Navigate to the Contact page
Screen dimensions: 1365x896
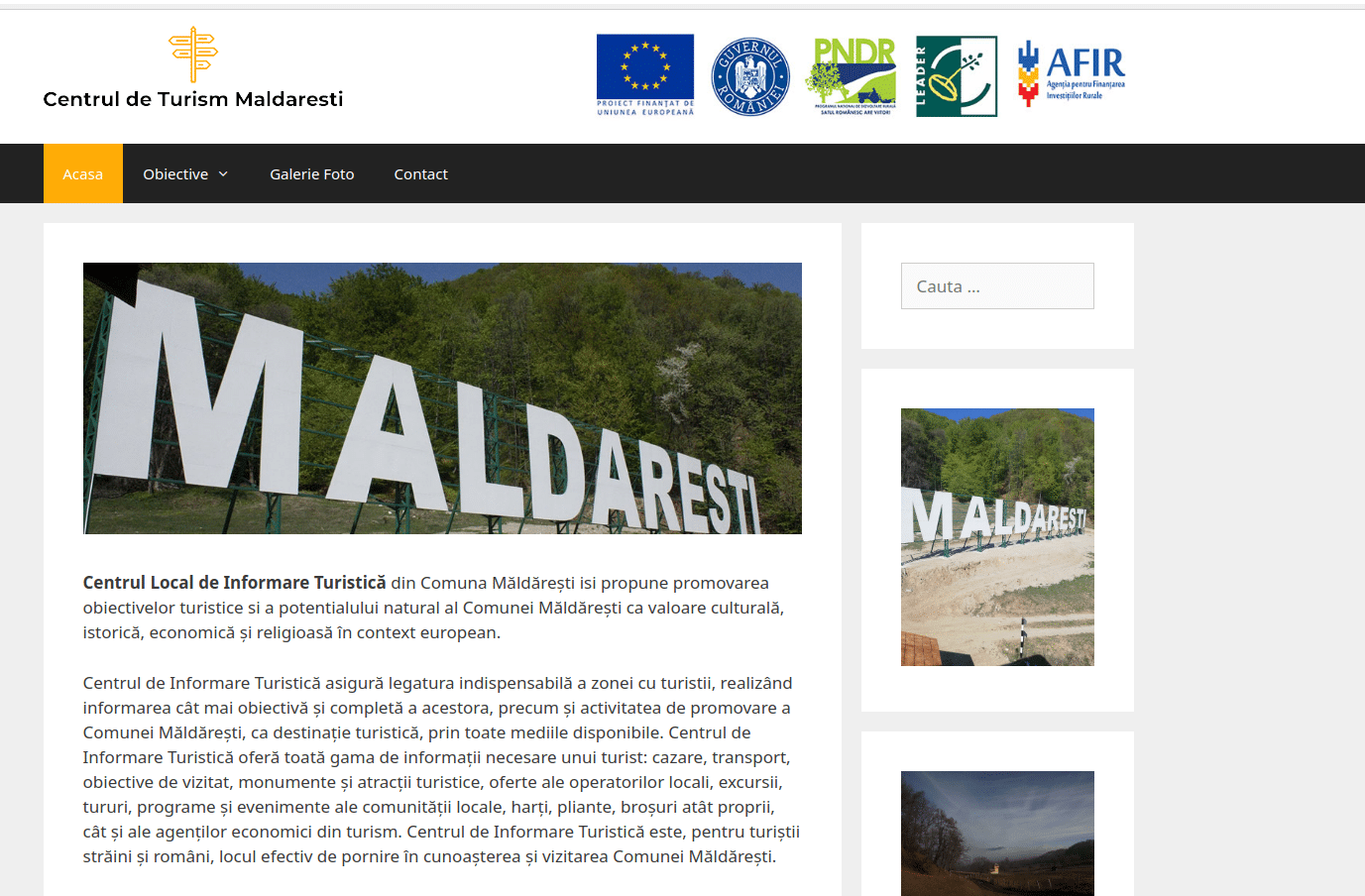pos(420,174)
